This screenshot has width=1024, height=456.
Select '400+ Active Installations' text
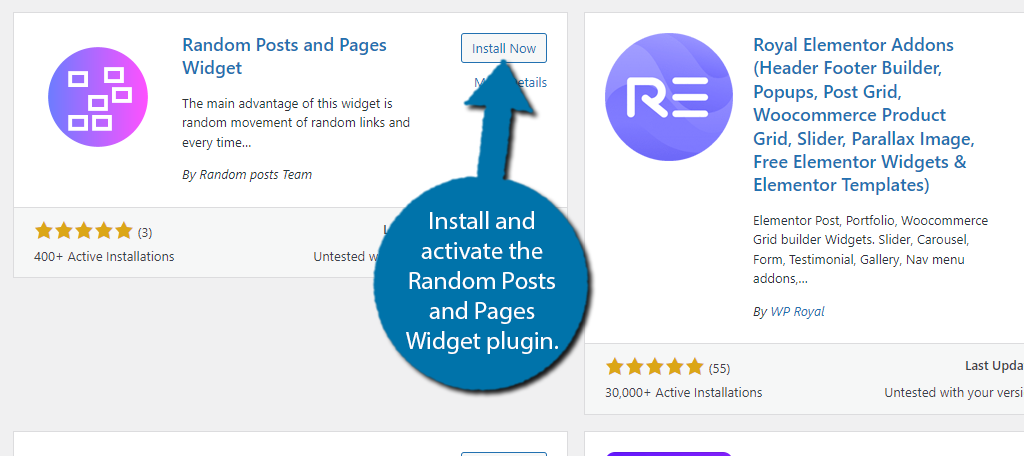click(104, 256)
